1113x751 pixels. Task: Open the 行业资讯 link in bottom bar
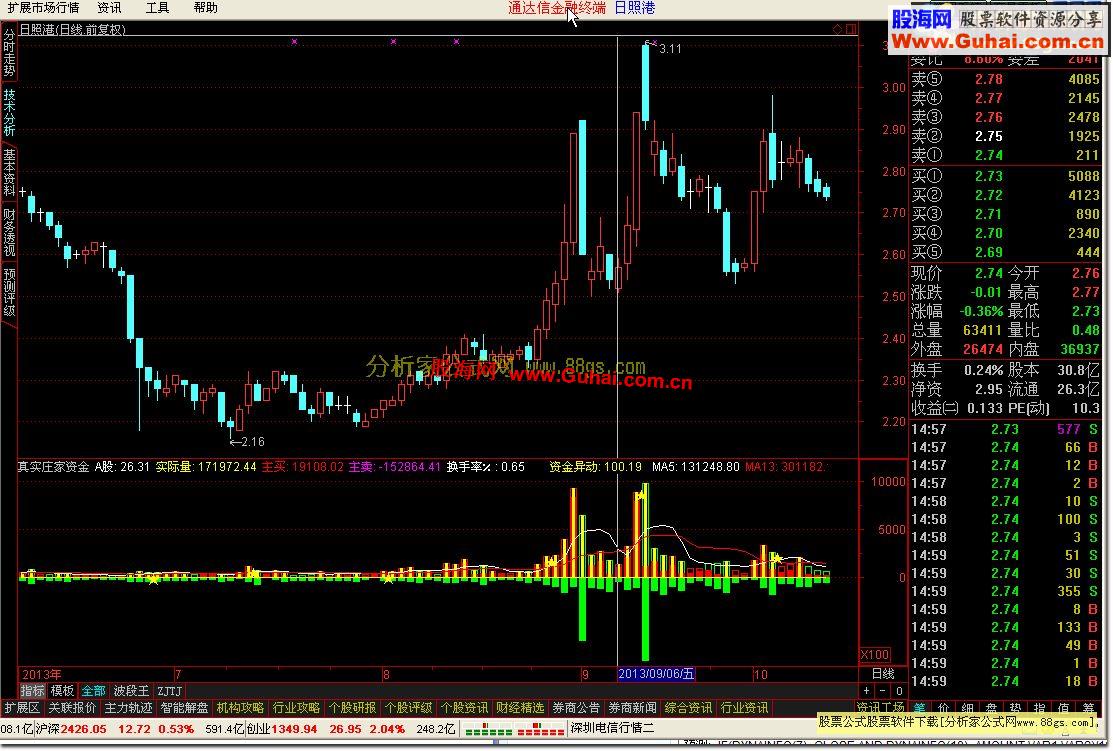[x=745, y=708]
